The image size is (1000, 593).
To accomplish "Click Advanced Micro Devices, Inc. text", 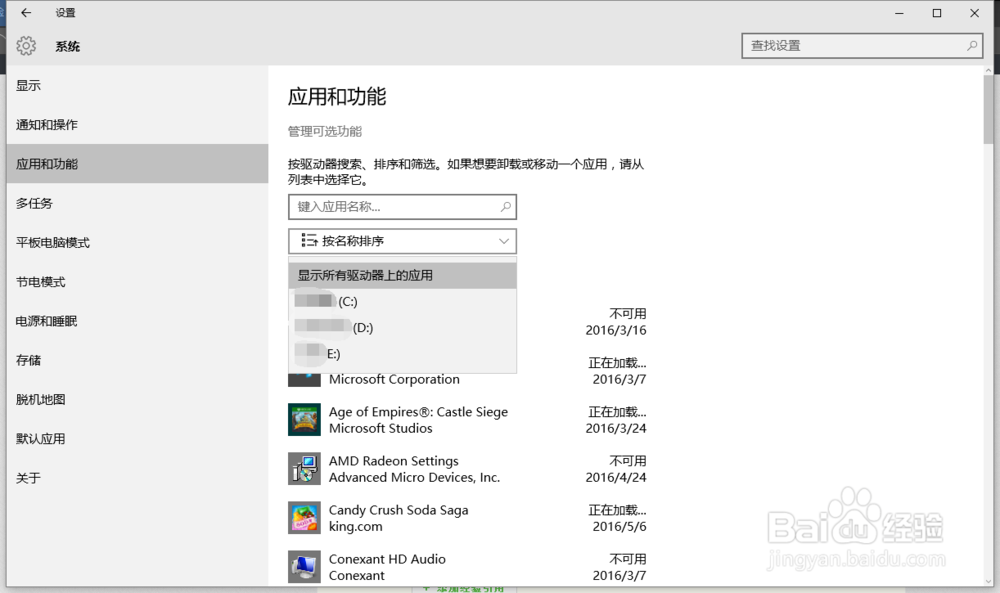I will tap(415, 478).
